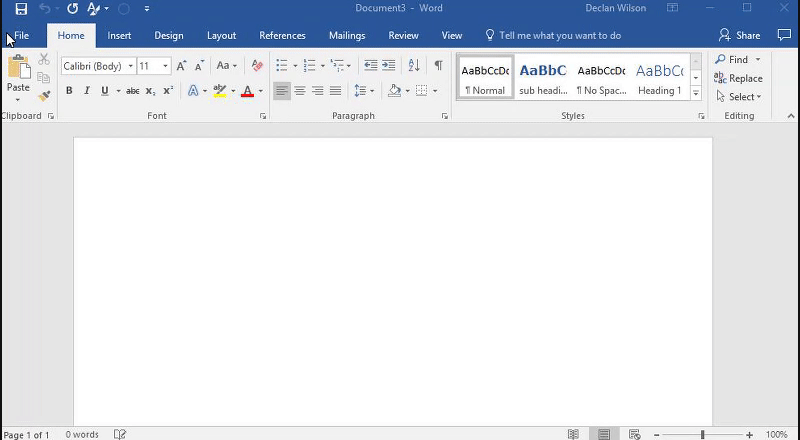
Task: Open the References ribbon tab
Action: point(282,36)
